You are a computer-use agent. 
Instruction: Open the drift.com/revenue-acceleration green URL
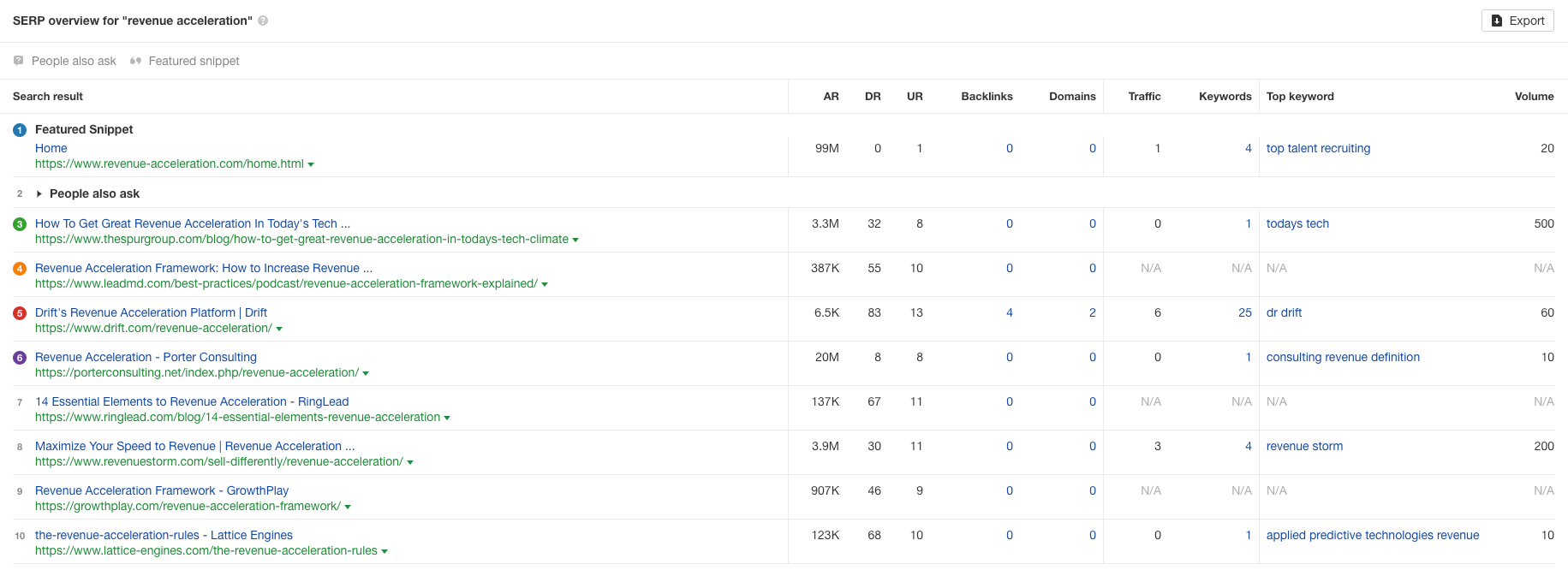153,328
